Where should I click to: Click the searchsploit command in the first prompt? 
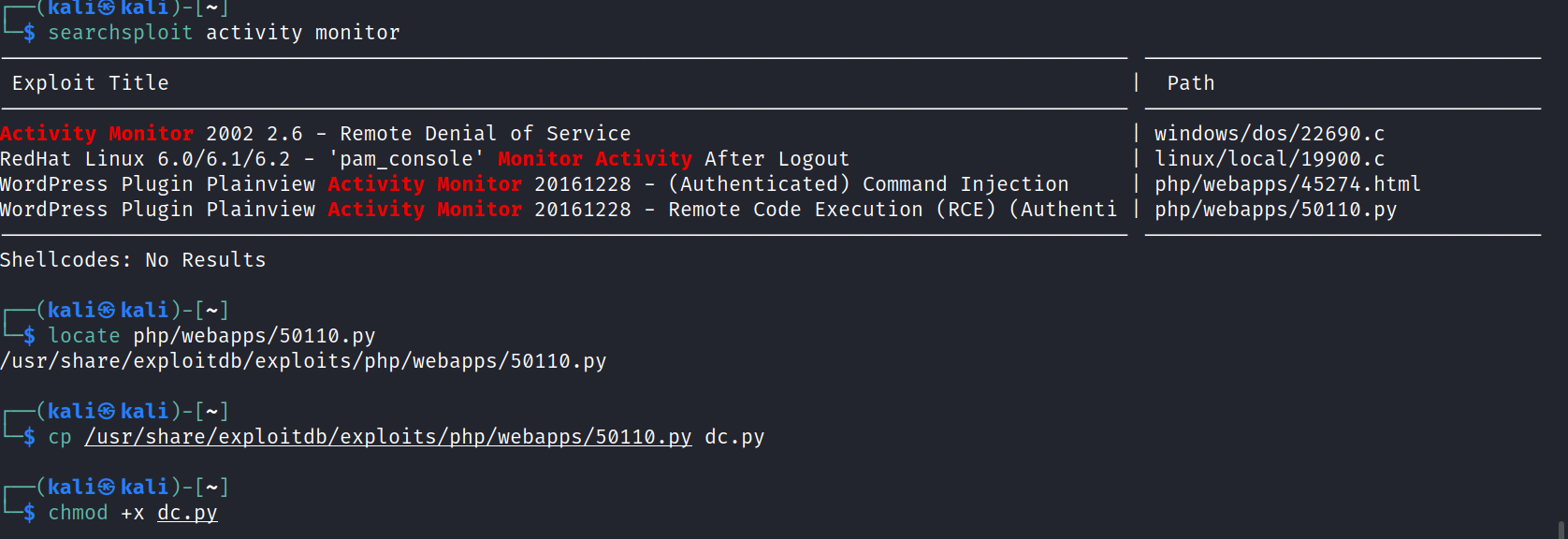click(x=120, y=33)
